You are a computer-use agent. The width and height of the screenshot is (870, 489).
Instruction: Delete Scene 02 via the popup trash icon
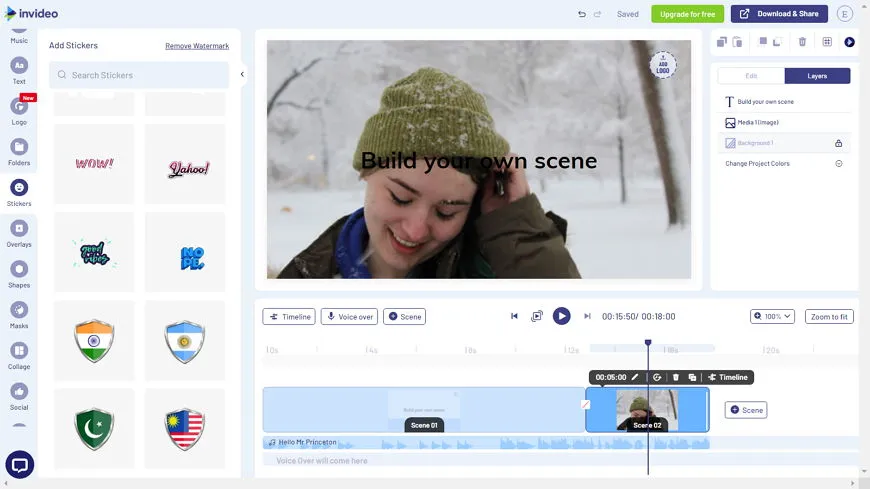(676, 377)
